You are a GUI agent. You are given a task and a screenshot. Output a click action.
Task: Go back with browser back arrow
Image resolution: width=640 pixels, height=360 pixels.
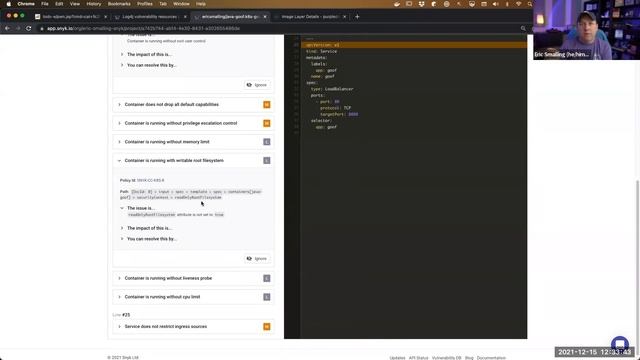(7, 28)
